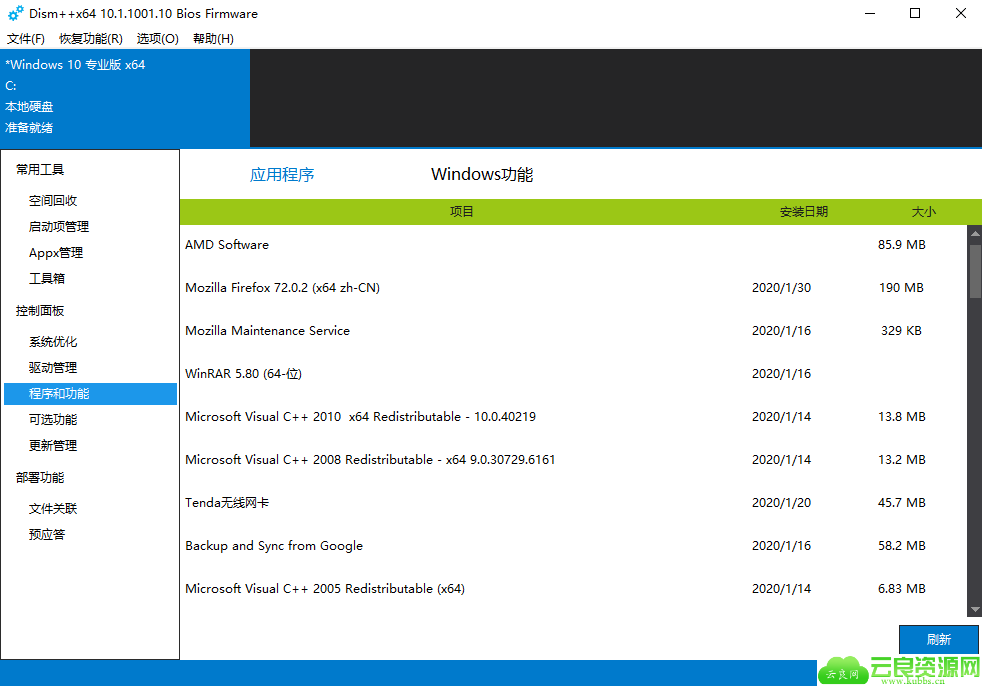
Task: Open the 文件(F) menu
Action: tap(26, 39)
